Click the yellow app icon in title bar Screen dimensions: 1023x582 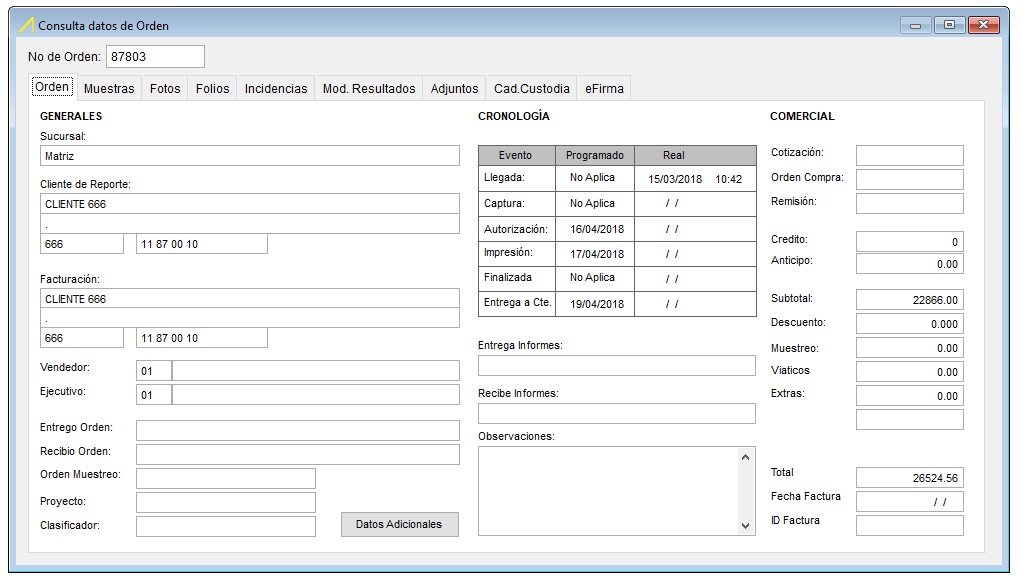point(26,25)
